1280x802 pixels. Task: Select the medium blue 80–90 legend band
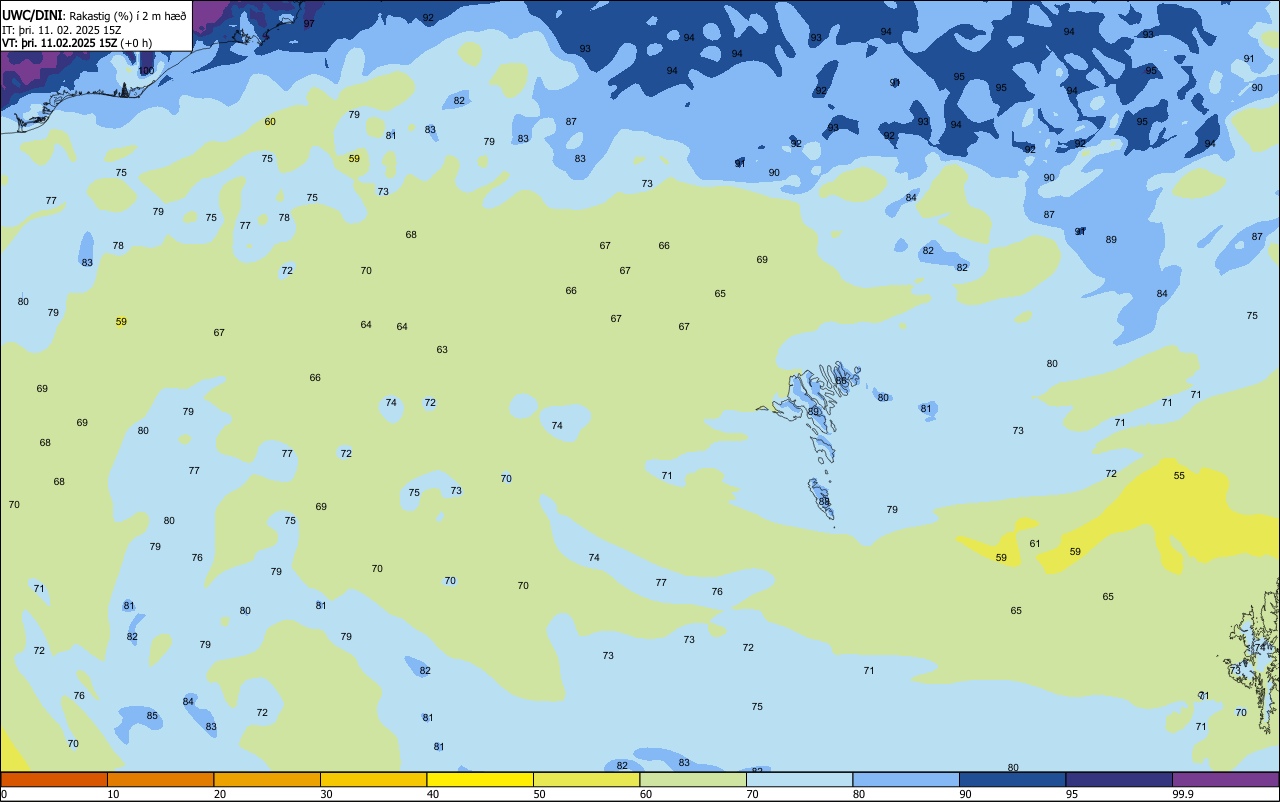click(906, 779)
